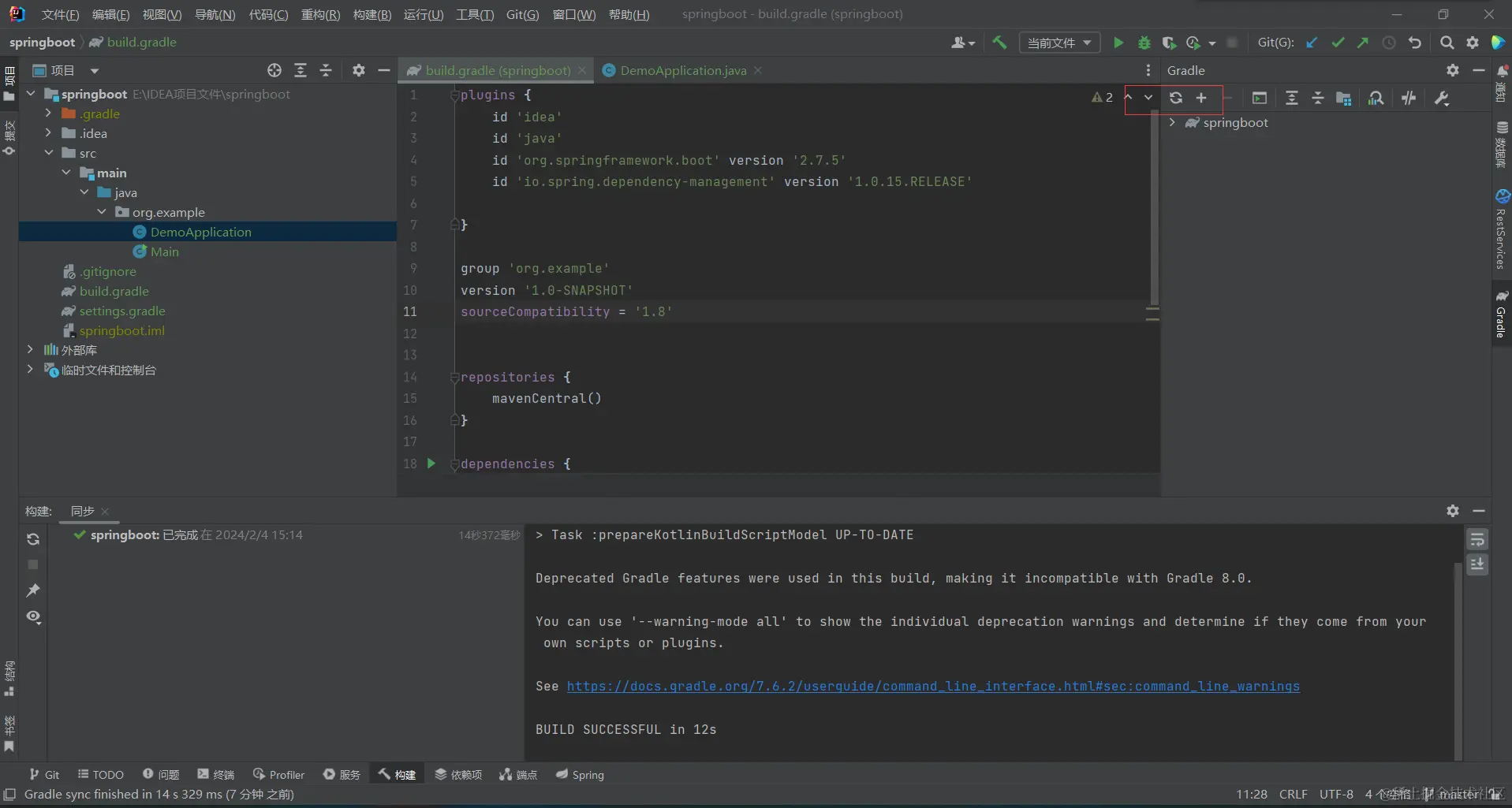Open the 当前文件 run configuration dropdown
The height and width of the screenshot is (808, 1512).
click(x=1059, y=43)
